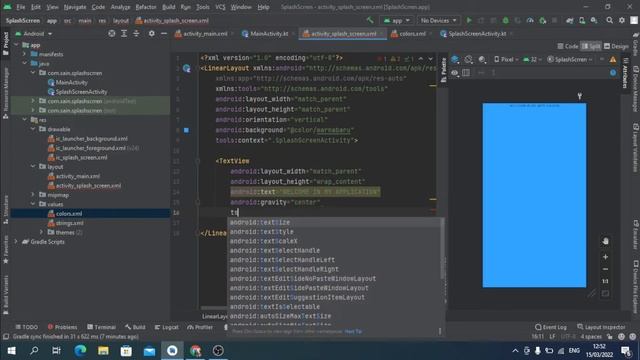Screen dimensions: 640x360
Task: Hide the Project panel with minus icon
Action: click(164, 33)
